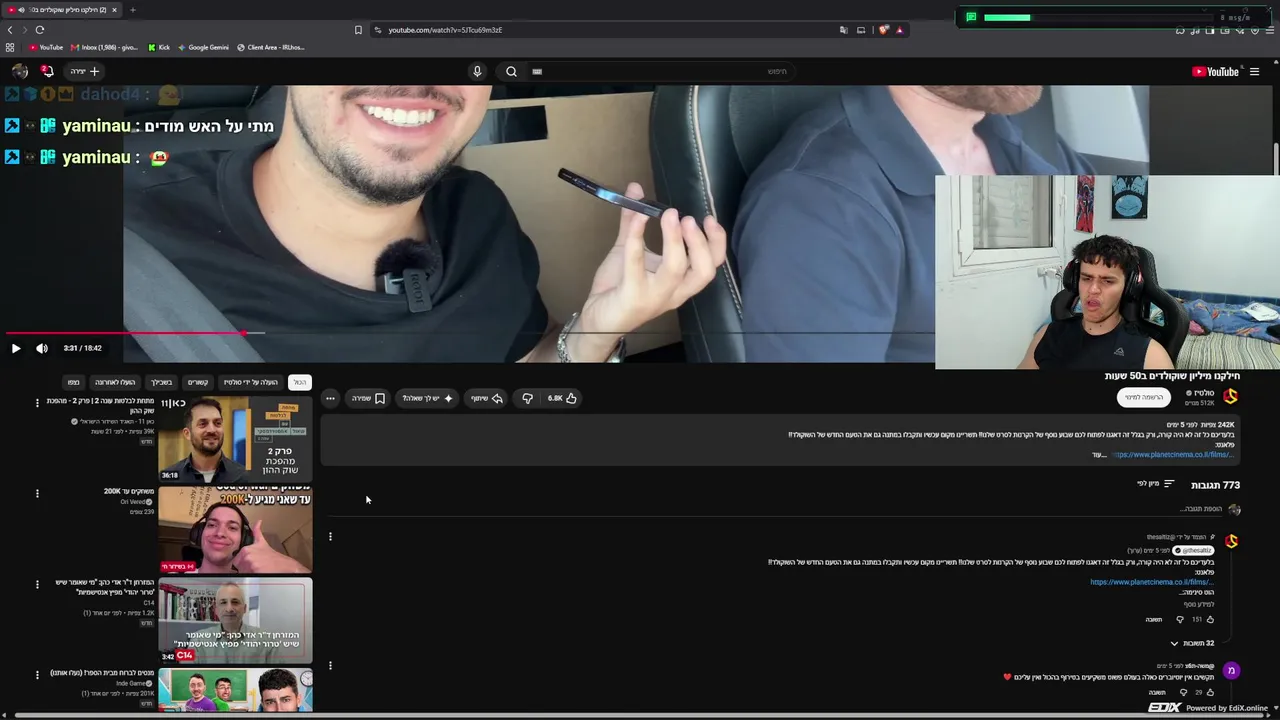Open the Client Area bookmark
This screenshot has height=720, width=1280.
270,47
